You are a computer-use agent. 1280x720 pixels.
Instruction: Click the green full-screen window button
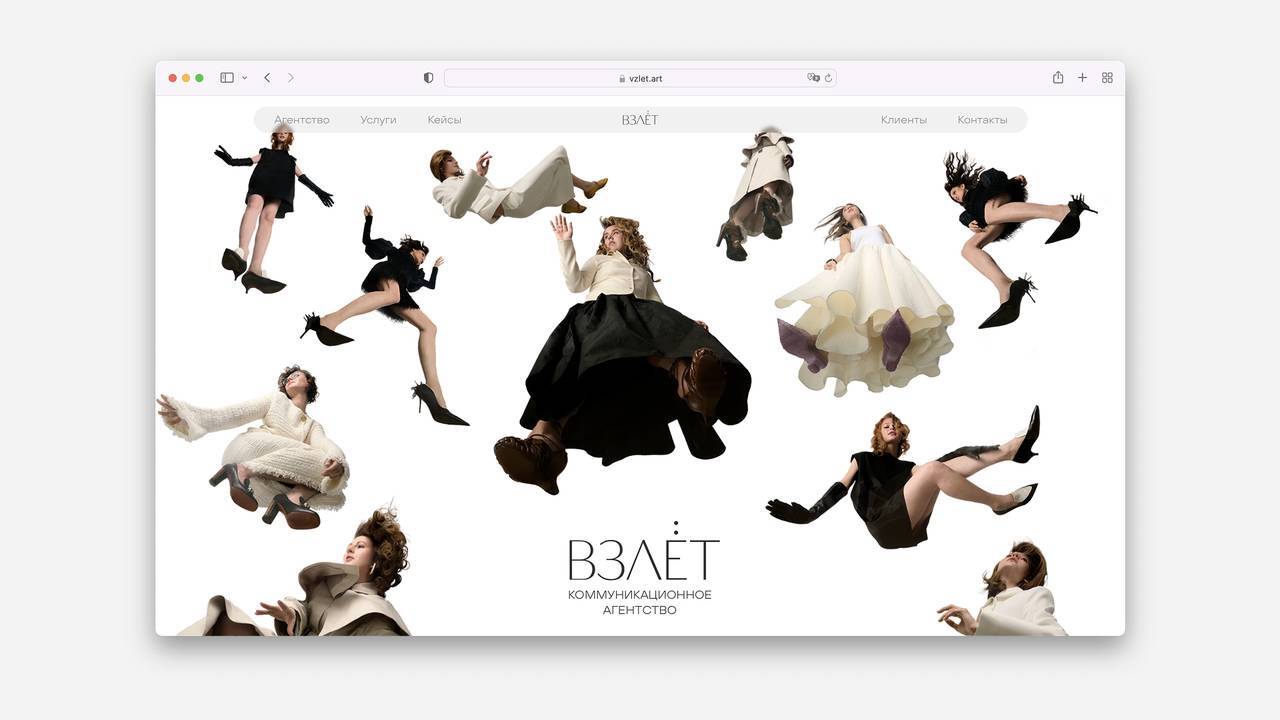[x=199, y=78]
